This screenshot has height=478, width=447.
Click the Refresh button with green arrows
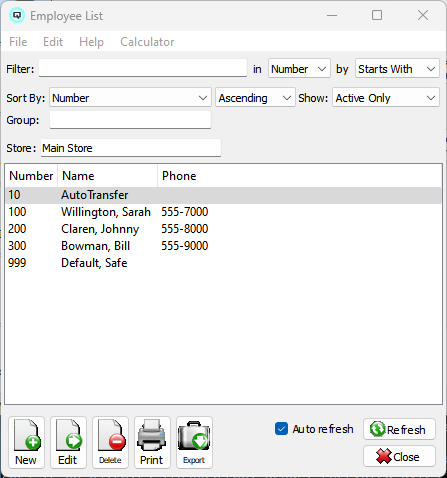coord(399,429)
